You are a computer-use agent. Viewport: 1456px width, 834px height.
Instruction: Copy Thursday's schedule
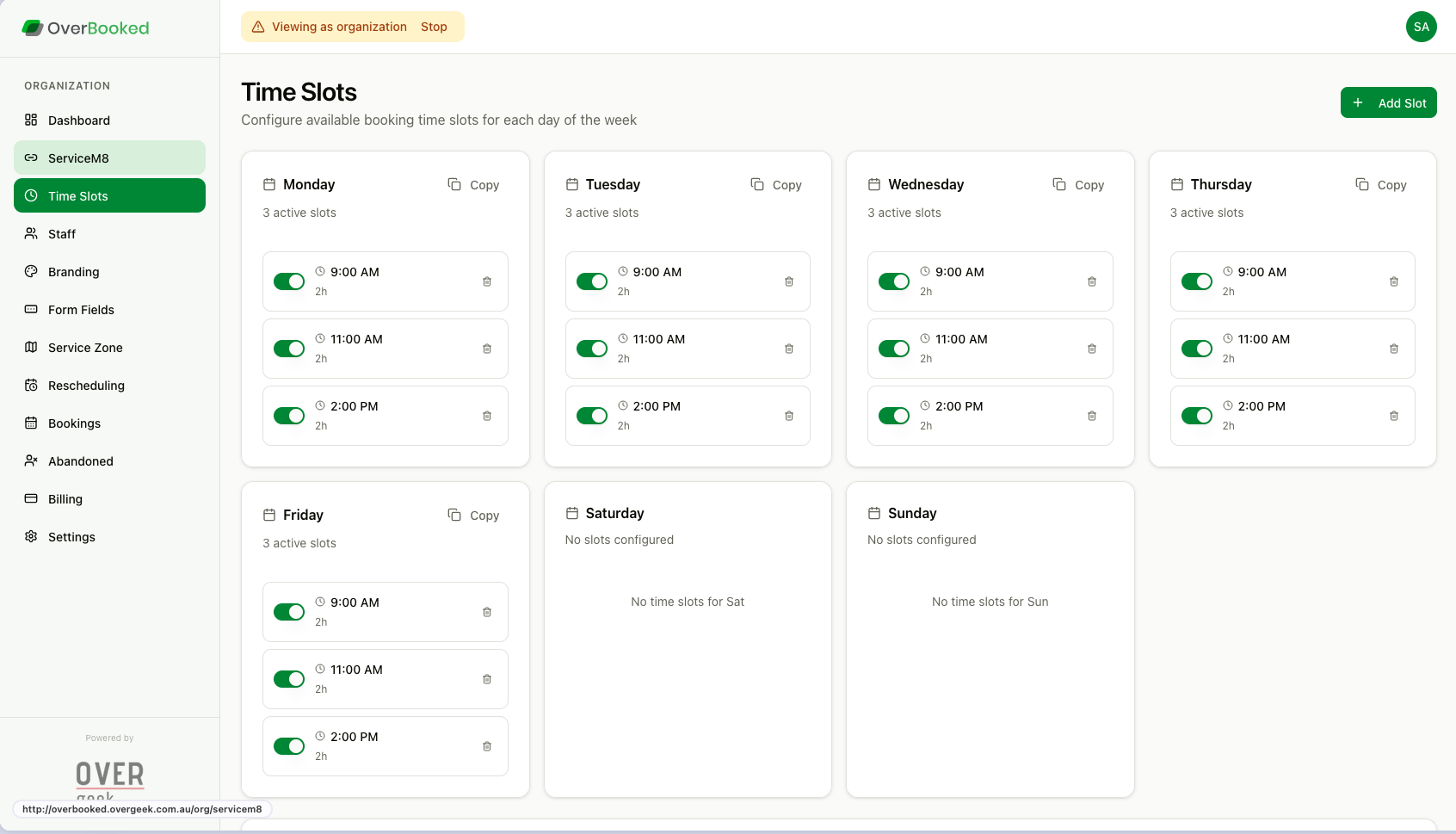click(x=1381, y=184)
